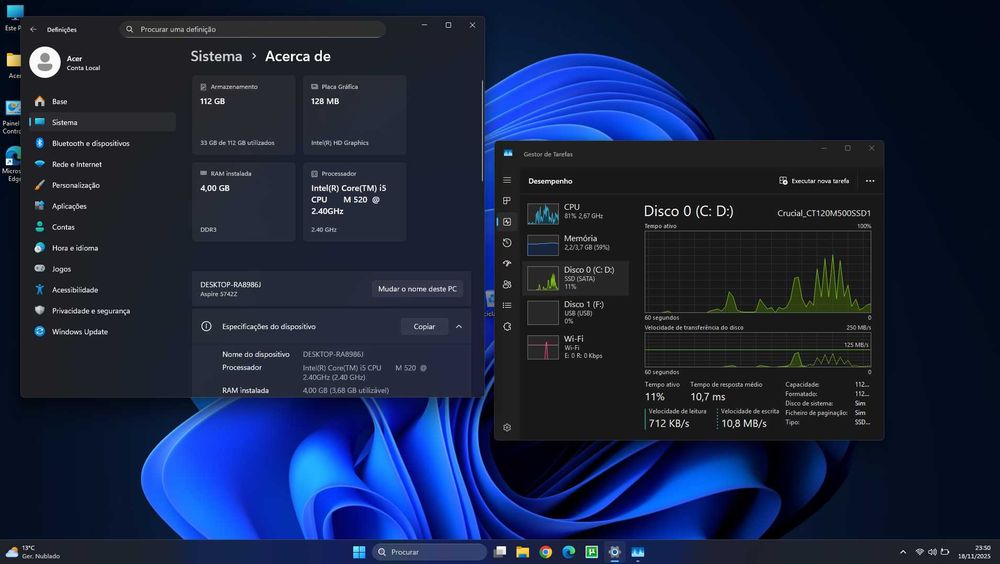This screenshot has width=1000, height=564.
Task: Click the RAM instalada 4,00 GB card
Action: click(x=244, y=202)
